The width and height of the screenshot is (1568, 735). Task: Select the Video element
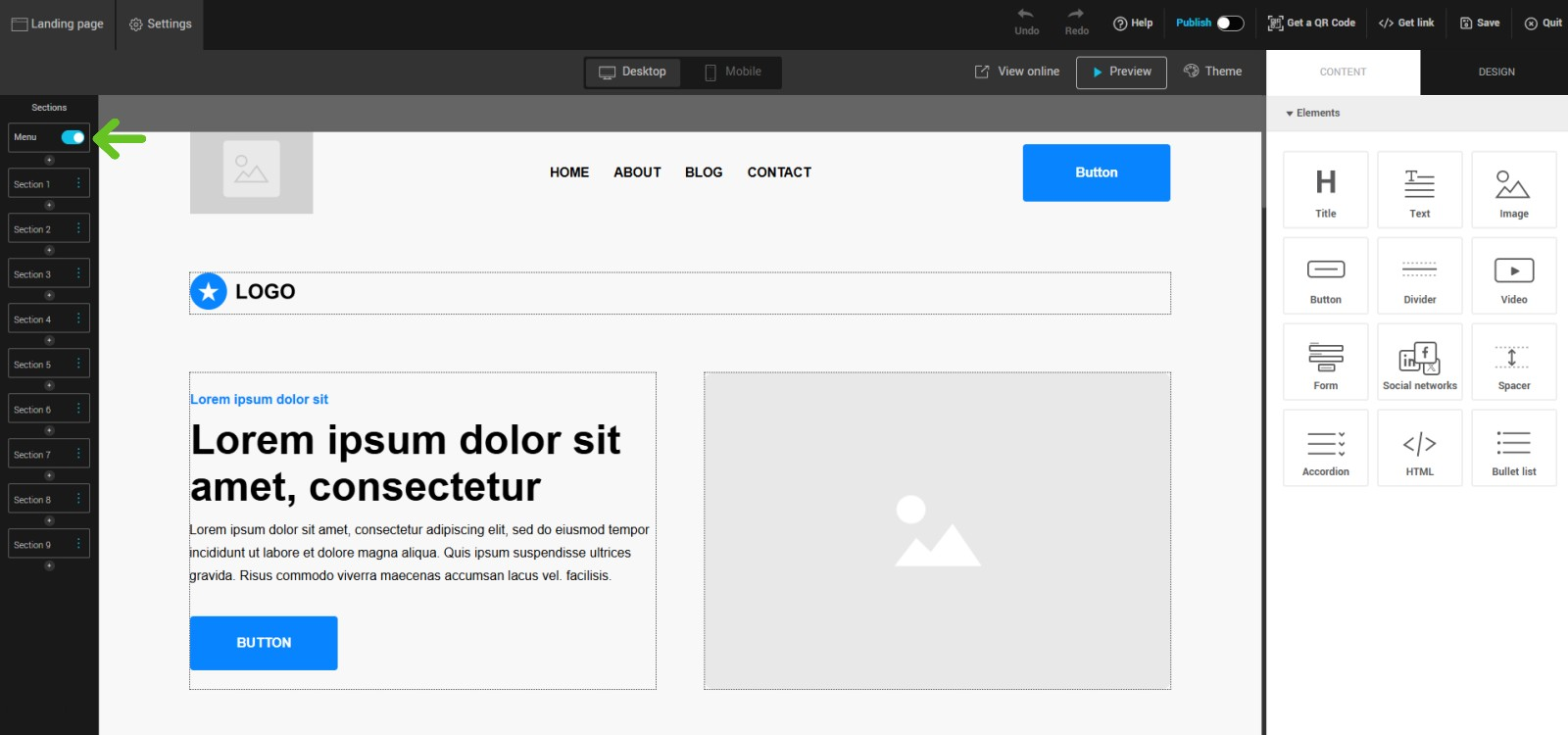[x=1513, y=276]
